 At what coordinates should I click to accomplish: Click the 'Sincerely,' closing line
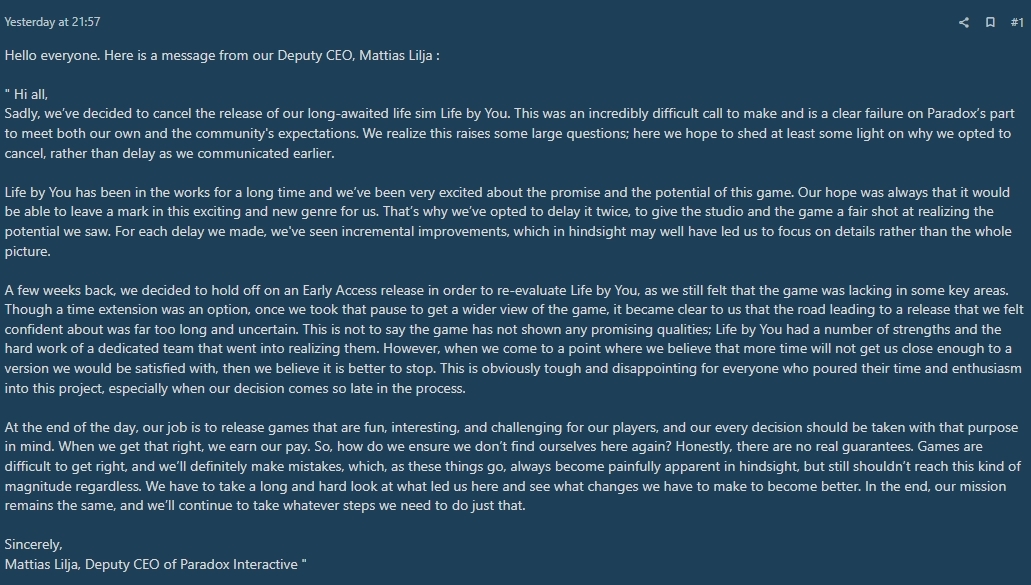point(34,545)
